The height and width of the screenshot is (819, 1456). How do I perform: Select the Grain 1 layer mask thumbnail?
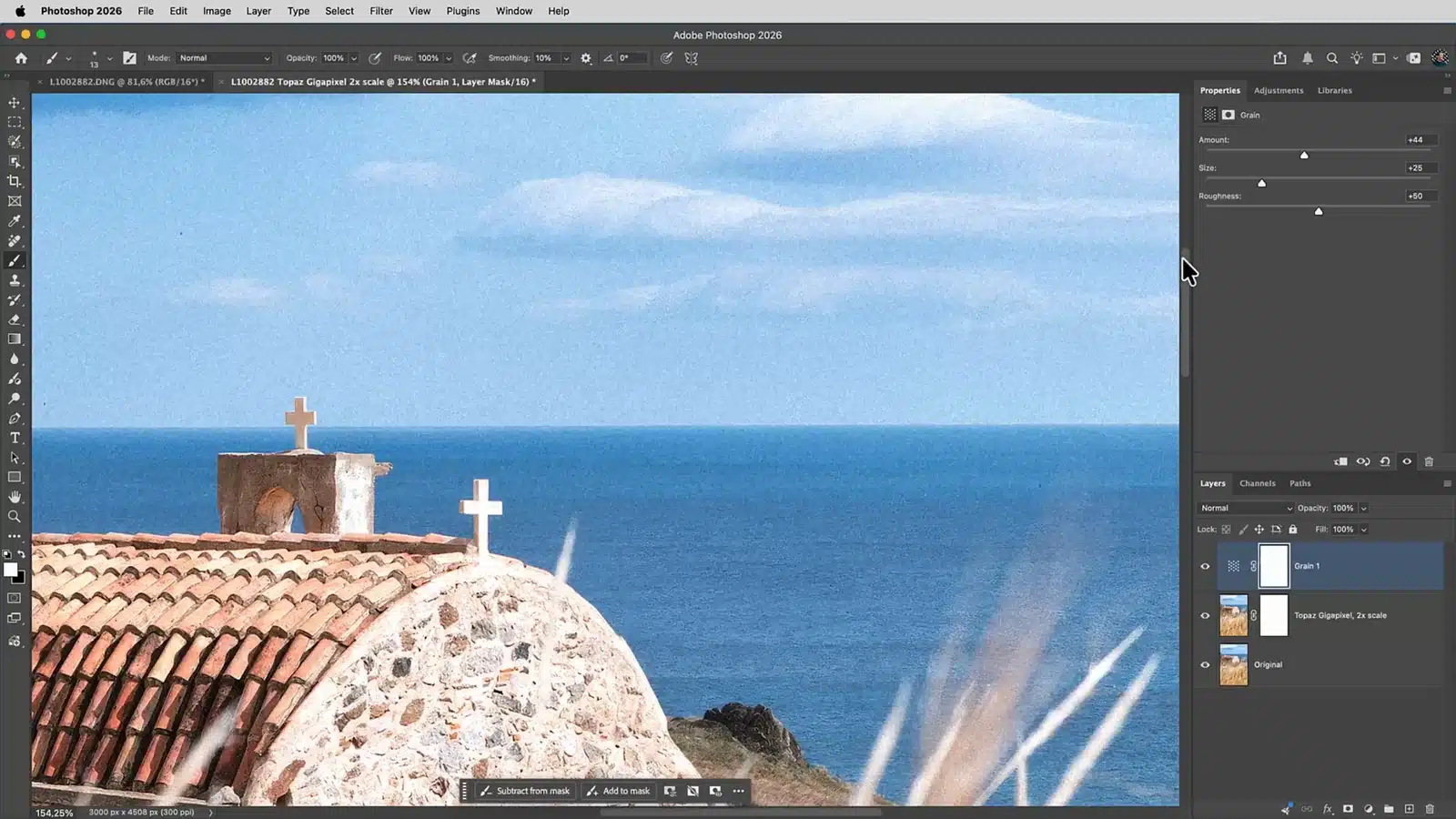1274,566
